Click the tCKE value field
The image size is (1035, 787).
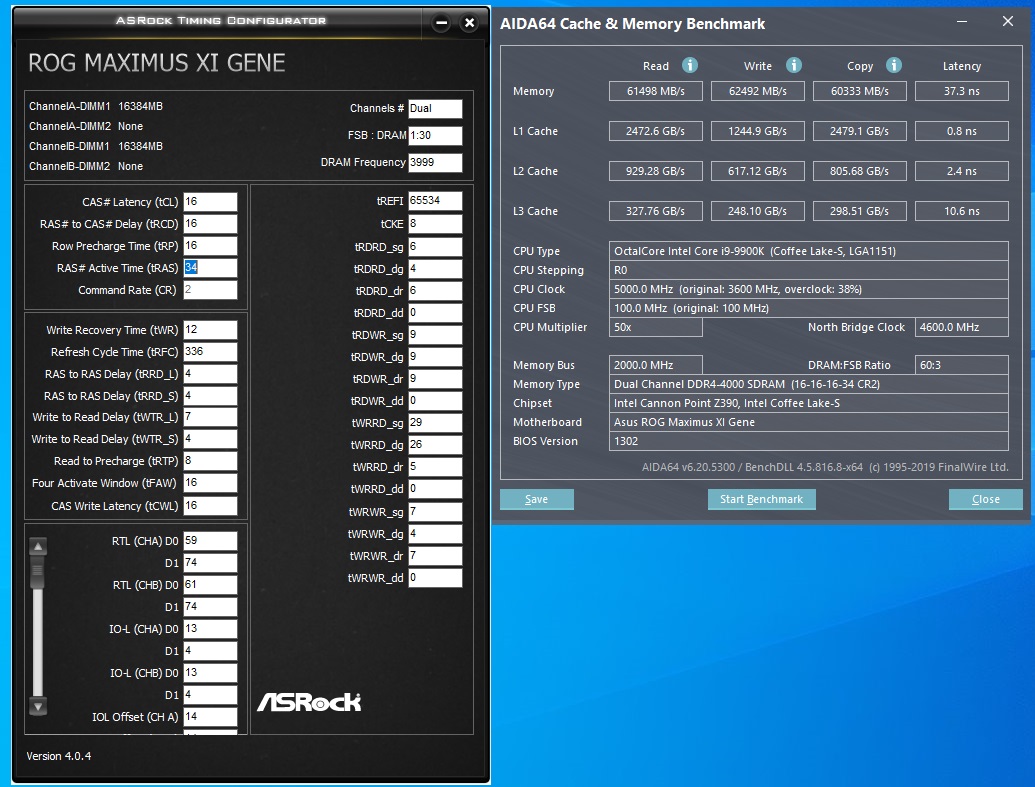(x=435, y=224)
